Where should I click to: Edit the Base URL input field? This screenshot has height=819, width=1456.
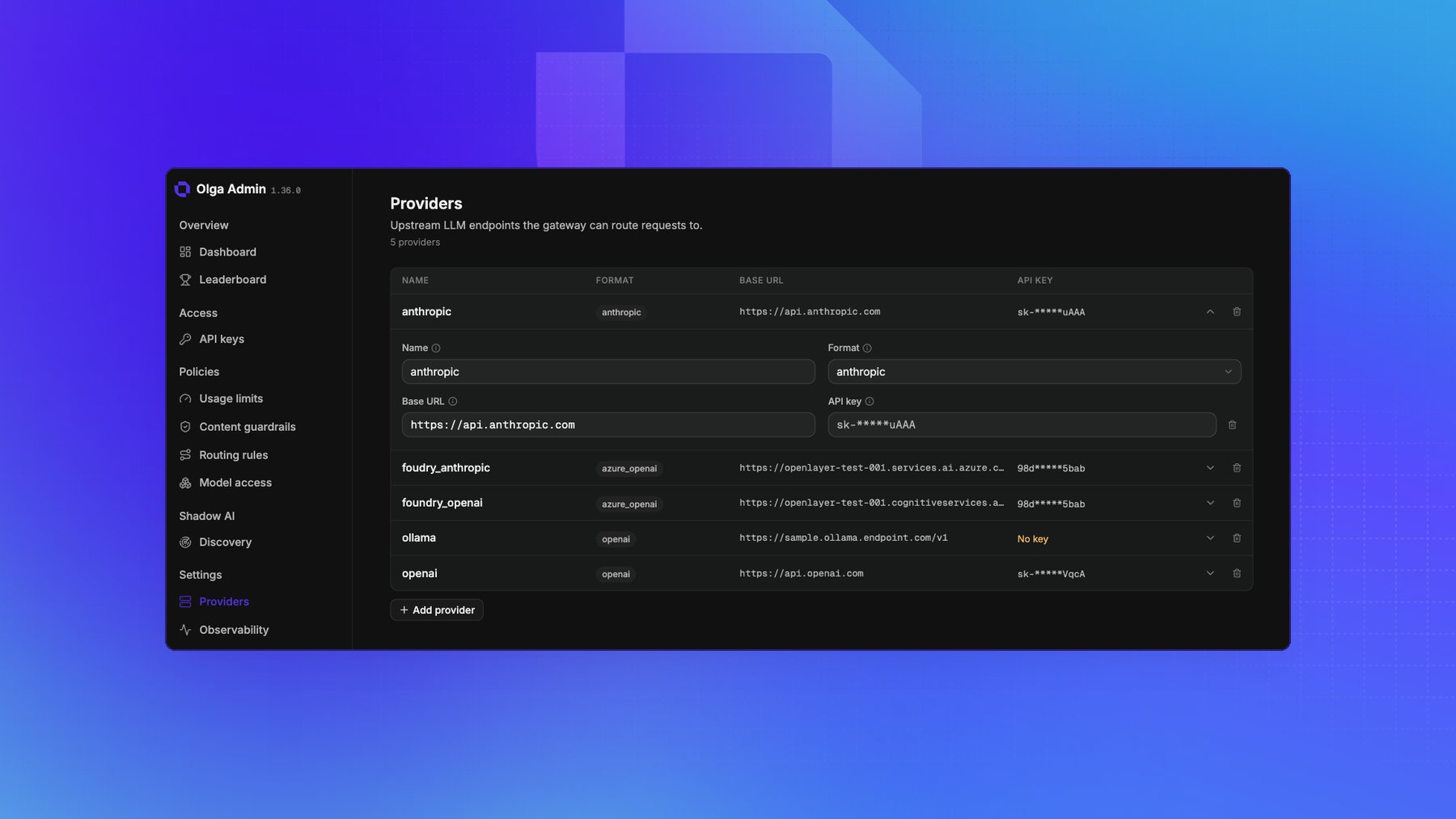click(608, 425)
